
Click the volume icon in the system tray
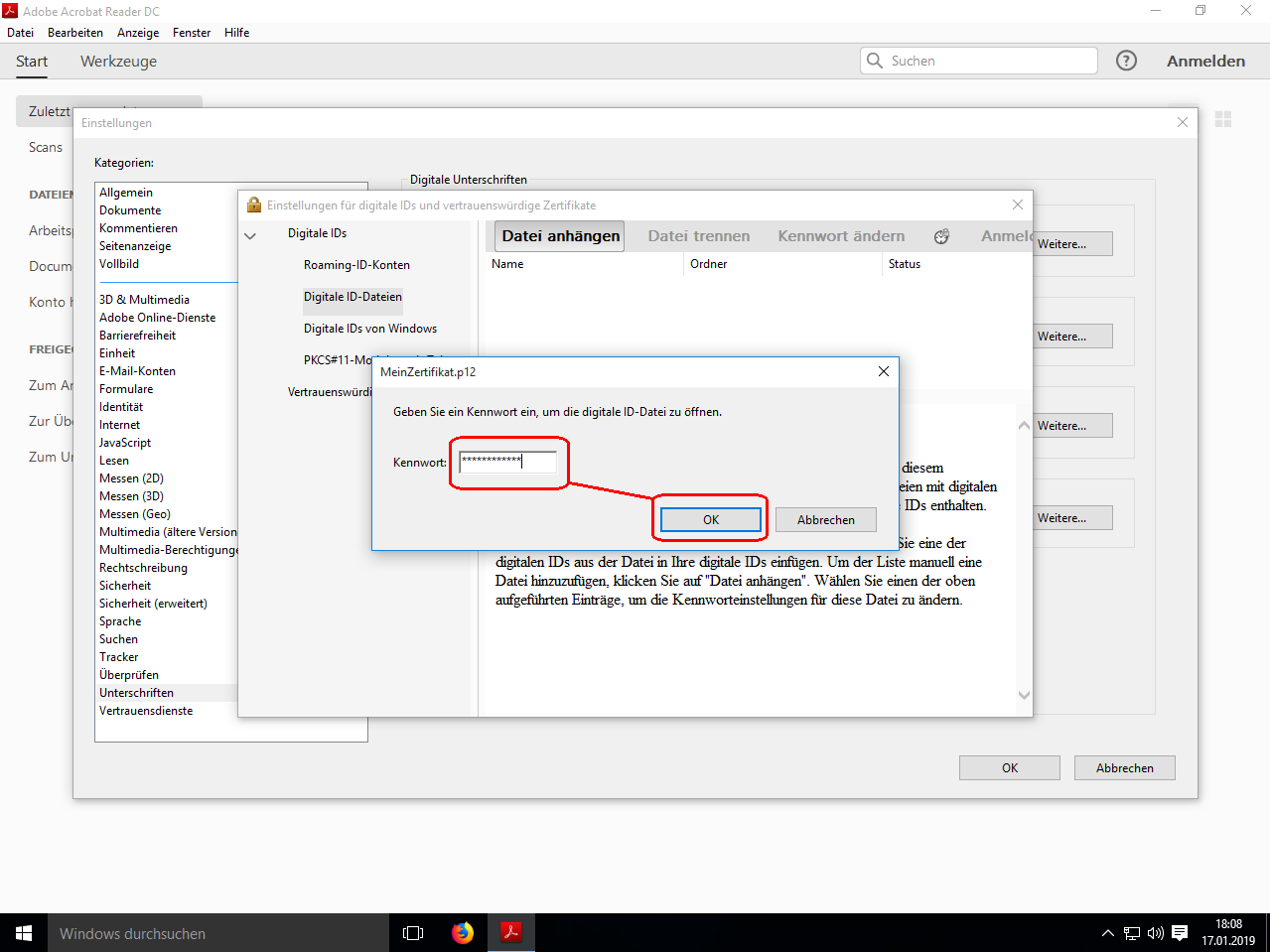click(1155, 933)
